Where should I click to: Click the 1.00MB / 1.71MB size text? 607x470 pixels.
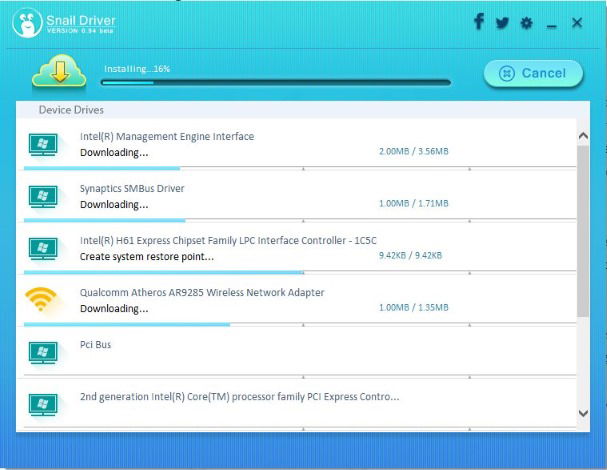point(413,203)
